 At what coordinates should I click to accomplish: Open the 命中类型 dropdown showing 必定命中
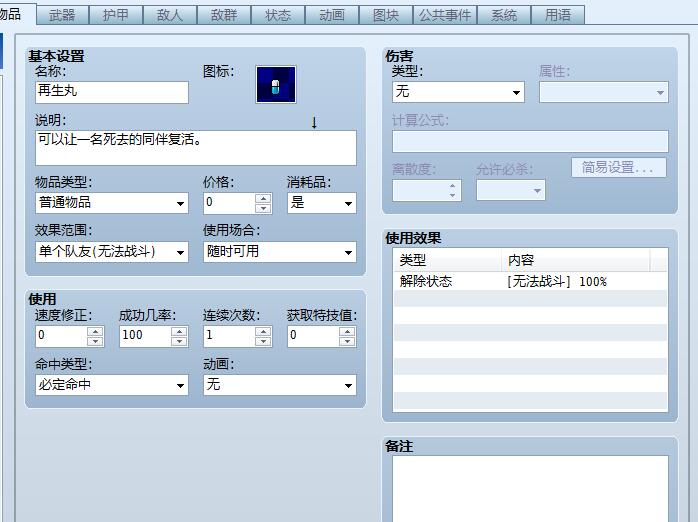click(x=112, y=385)
